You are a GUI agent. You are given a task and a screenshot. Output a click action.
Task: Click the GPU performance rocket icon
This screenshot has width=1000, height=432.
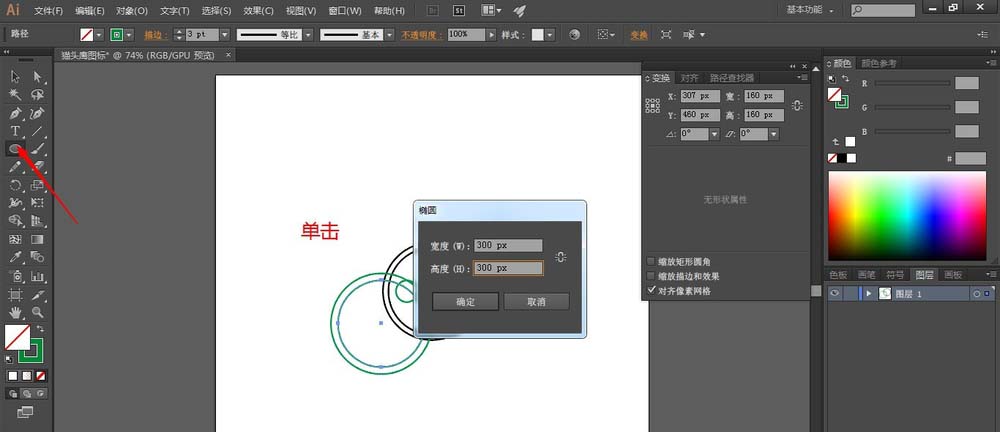[519, 11]
